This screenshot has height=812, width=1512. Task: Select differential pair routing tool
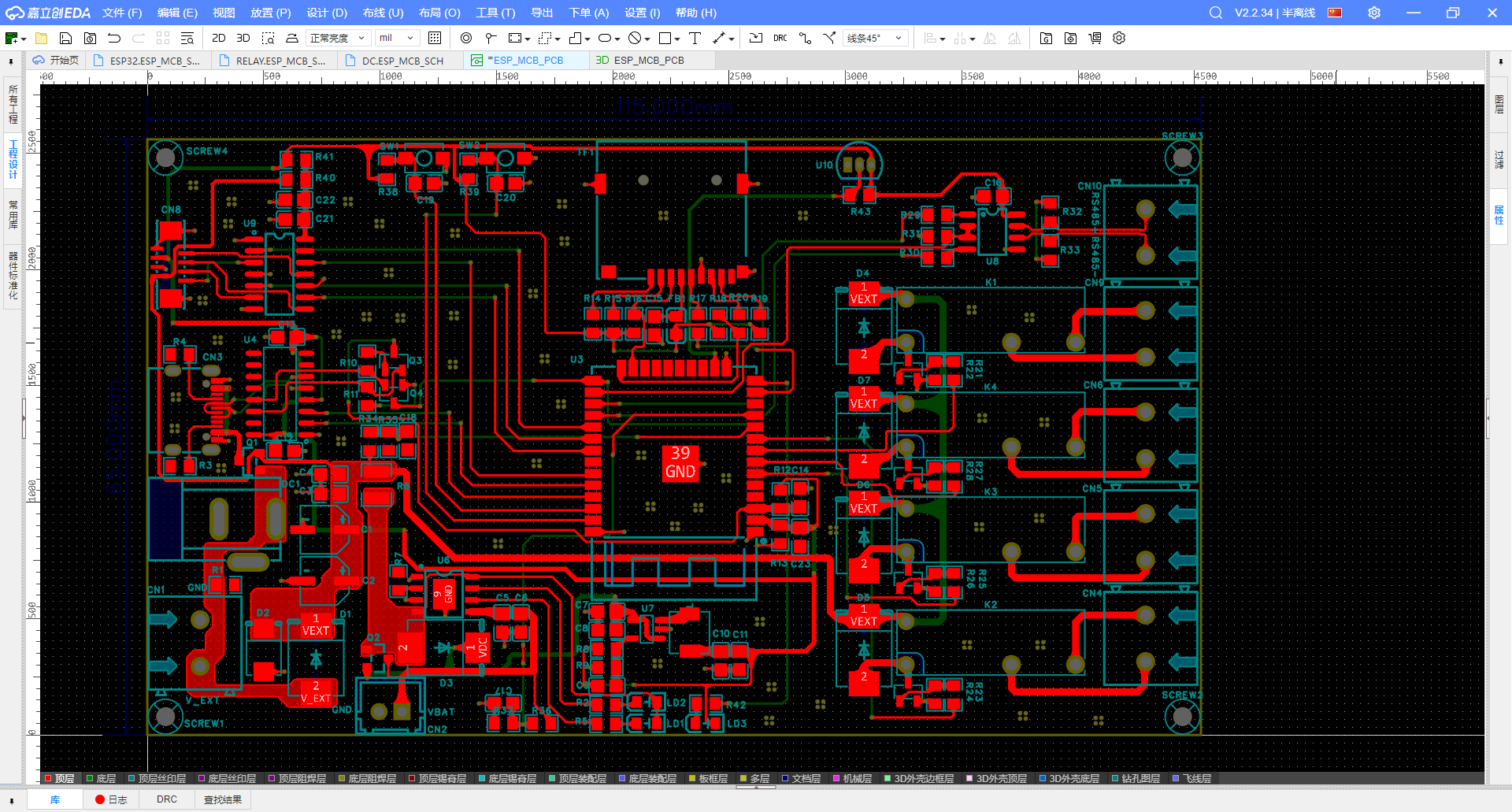coord(829,38)
